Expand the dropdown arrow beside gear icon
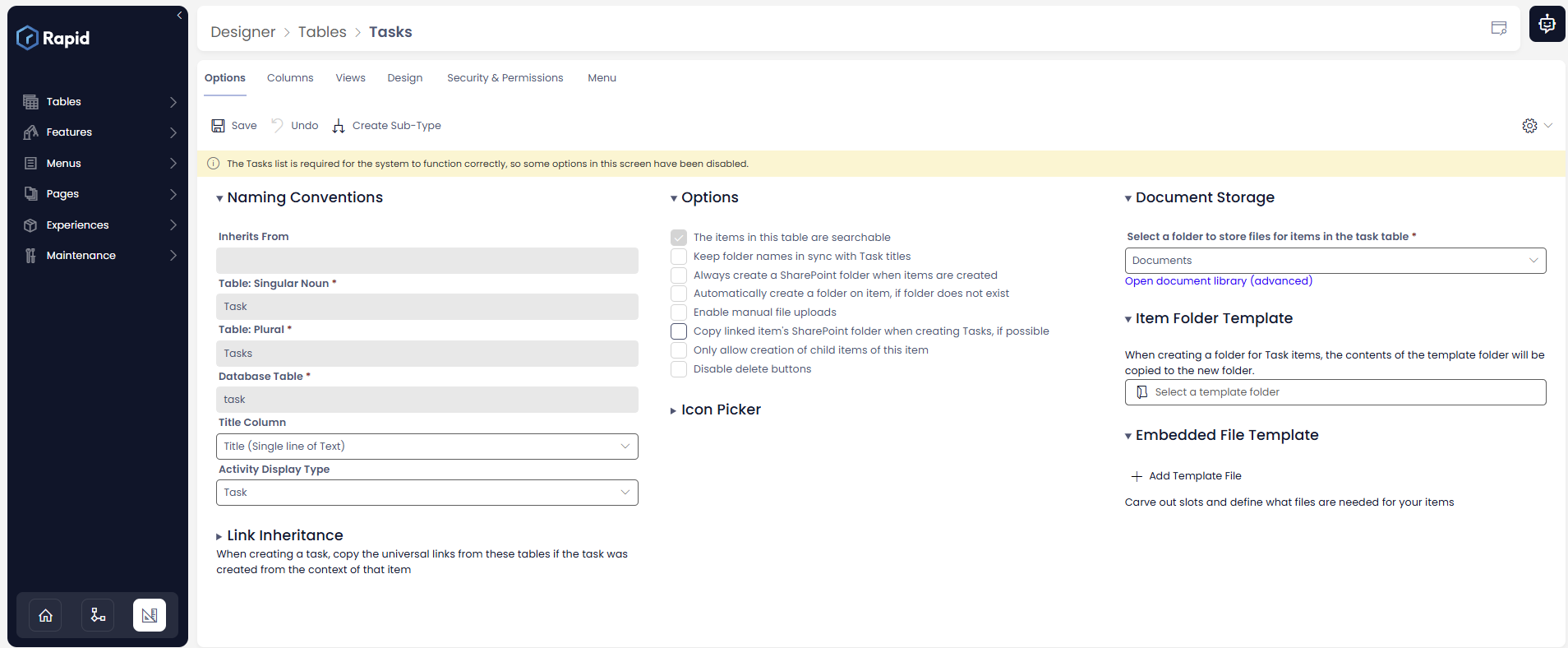This screenshot has width=1568, height=648. click(x=1548, y=126)
